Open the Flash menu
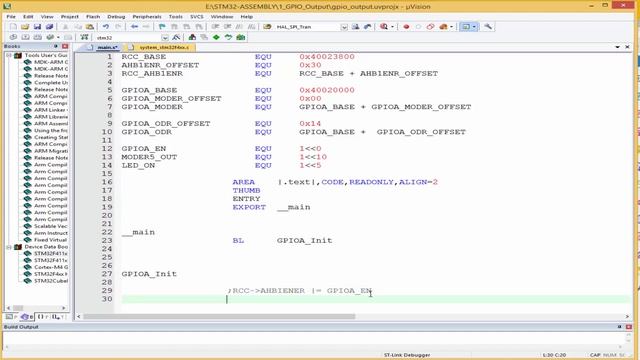 coord(93,17)
